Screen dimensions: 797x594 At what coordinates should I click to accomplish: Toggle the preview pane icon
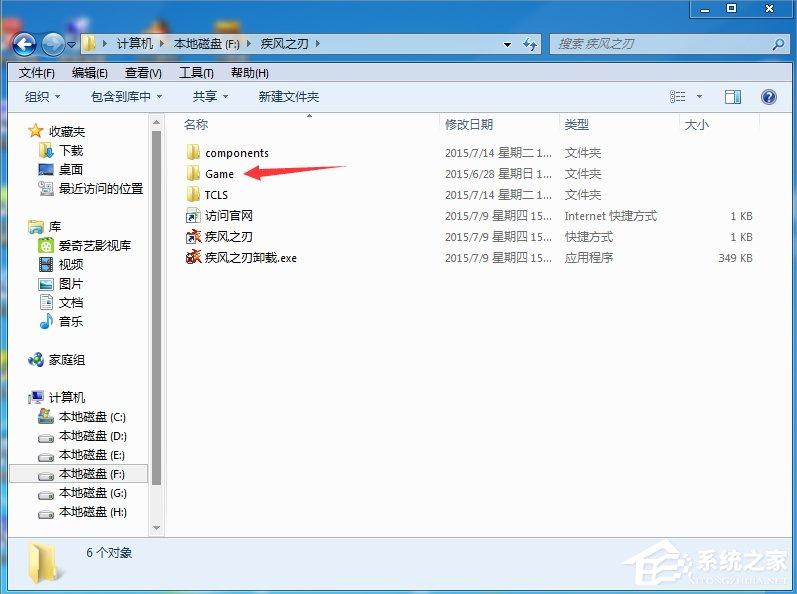tap(732, 97)
